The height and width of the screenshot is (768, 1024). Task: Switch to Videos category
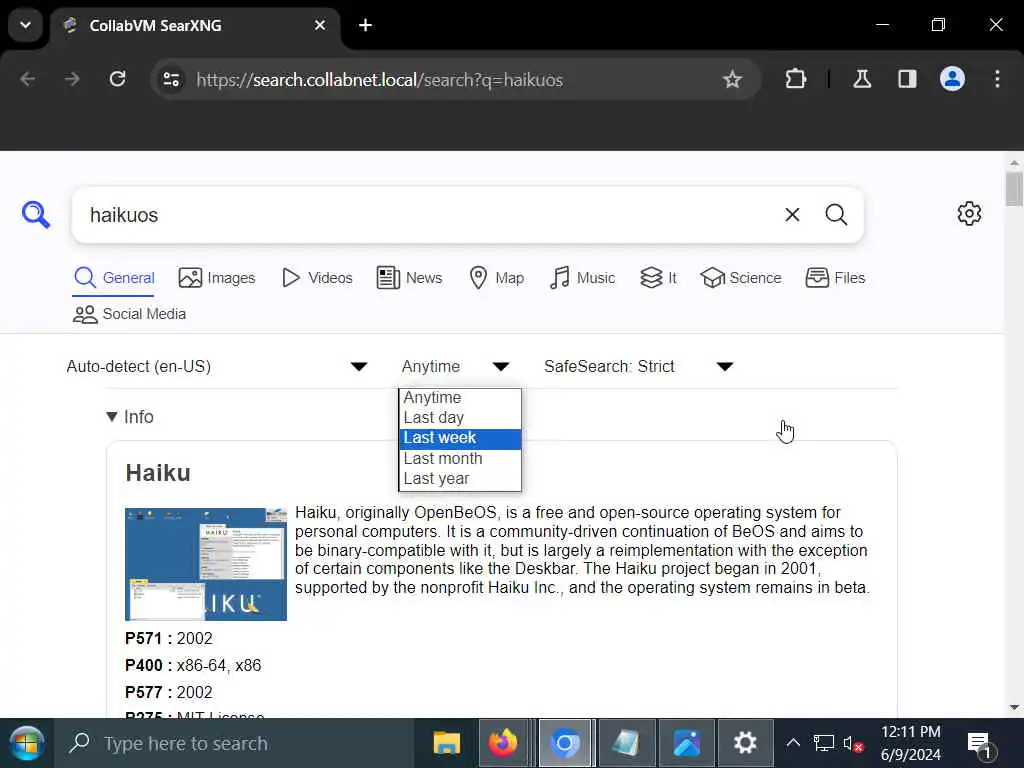coord(317,278)
